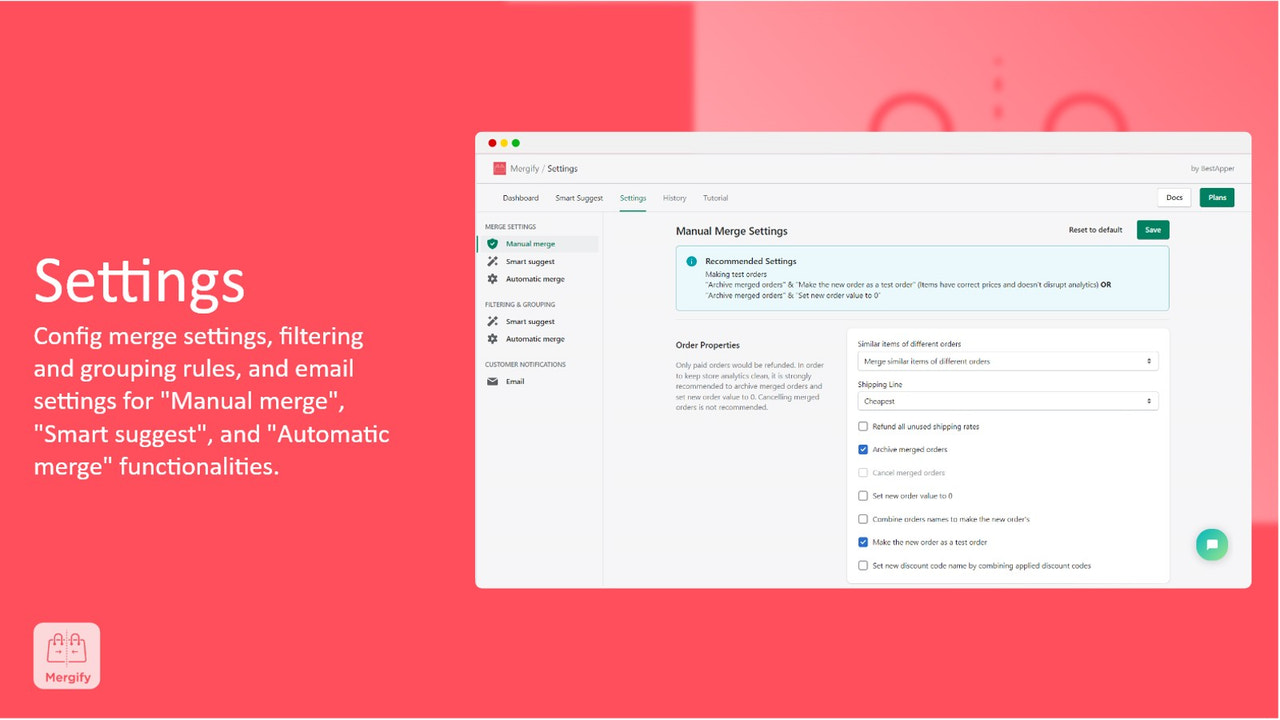Open the Dashboard tab
The width and height of the screenshot is (1280, 720).
(521, 198)
